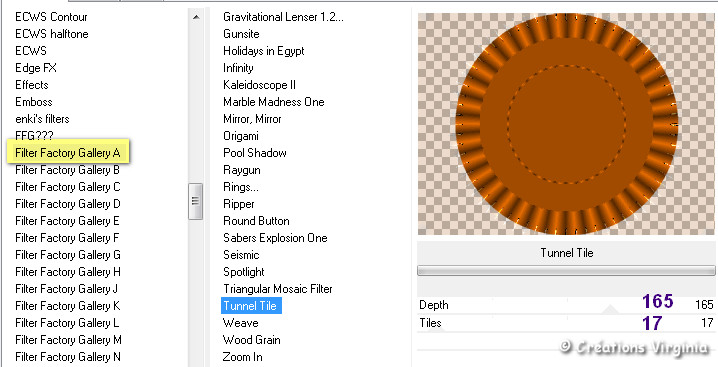The height and width of the screenshot is (367, 718).
Task: Select Filter Factory Gallery G
Action: click(68, 255)
